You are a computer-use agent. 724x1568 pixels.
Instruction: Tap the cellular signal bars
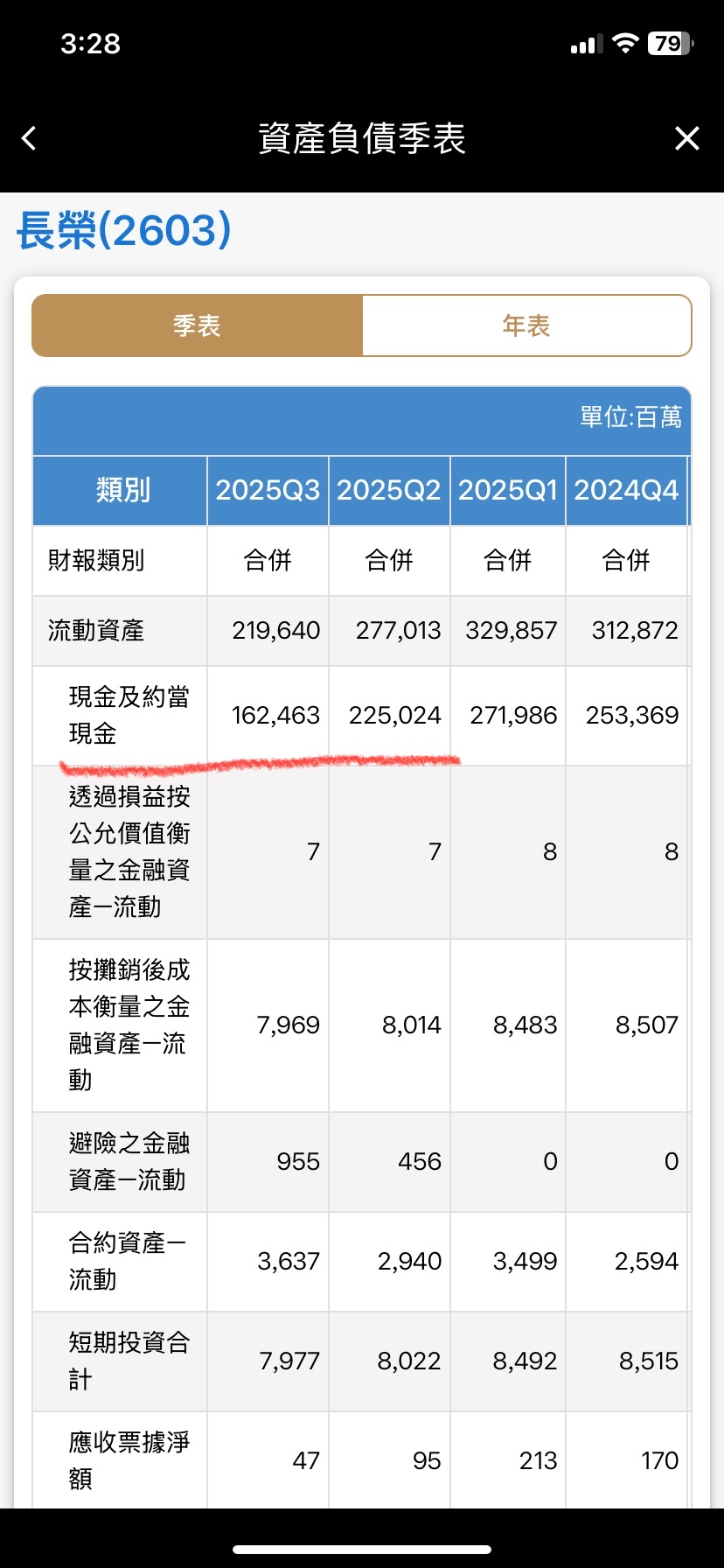[x=586, y=45]
